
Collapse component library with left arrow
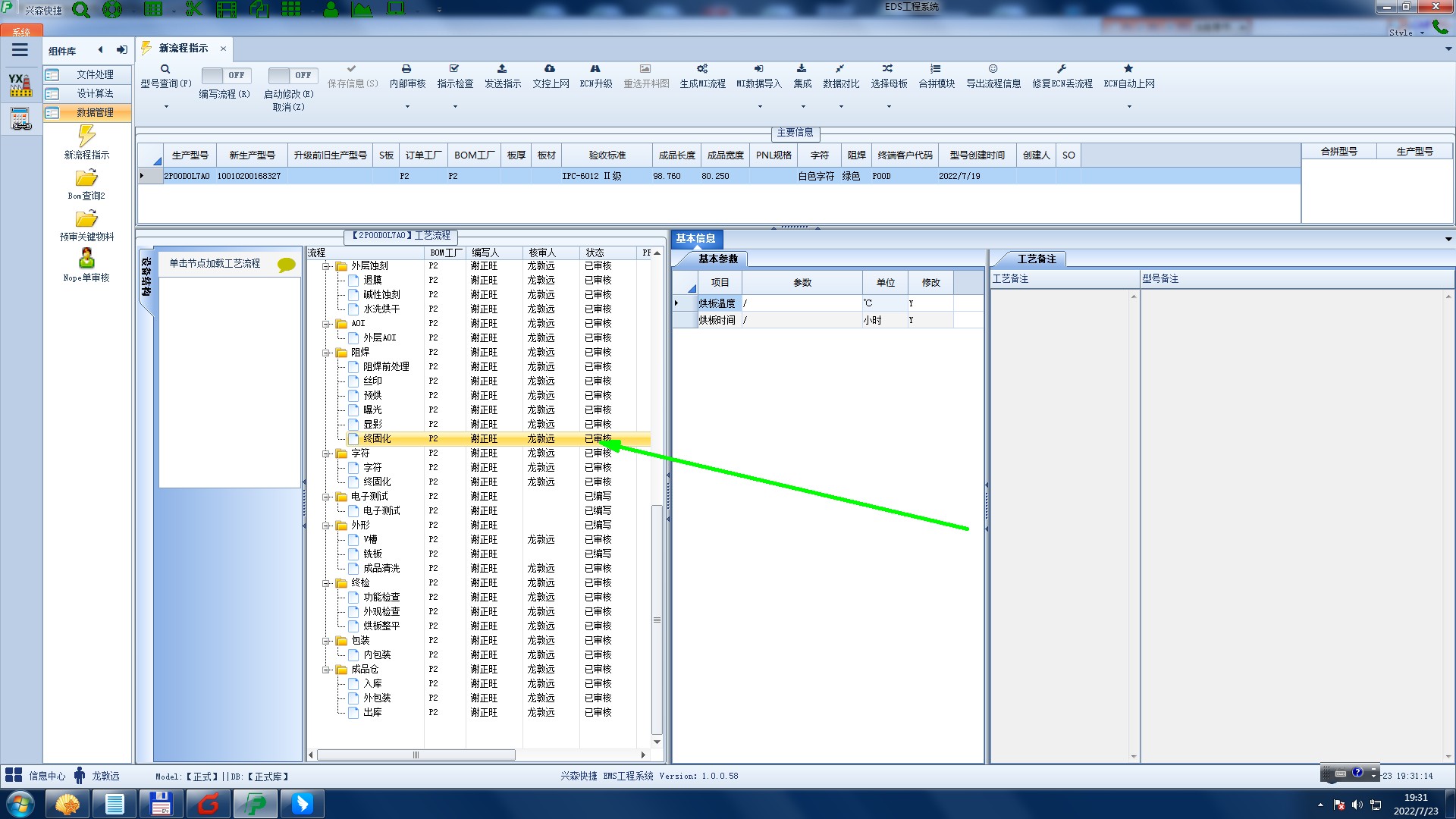(x=100, y=50)
